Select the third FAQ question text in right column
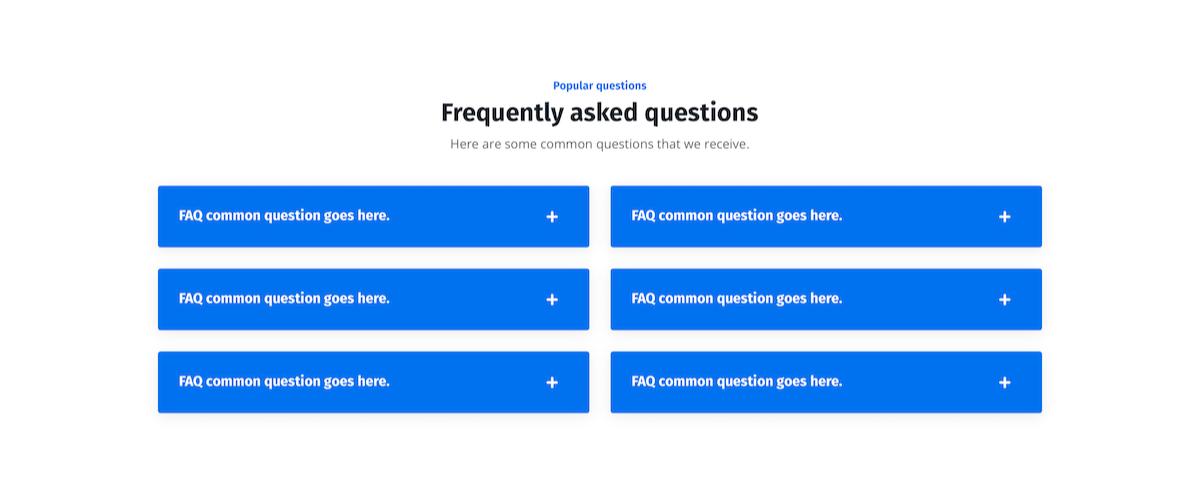The image size is (1200, 491). tap(737, 381)
